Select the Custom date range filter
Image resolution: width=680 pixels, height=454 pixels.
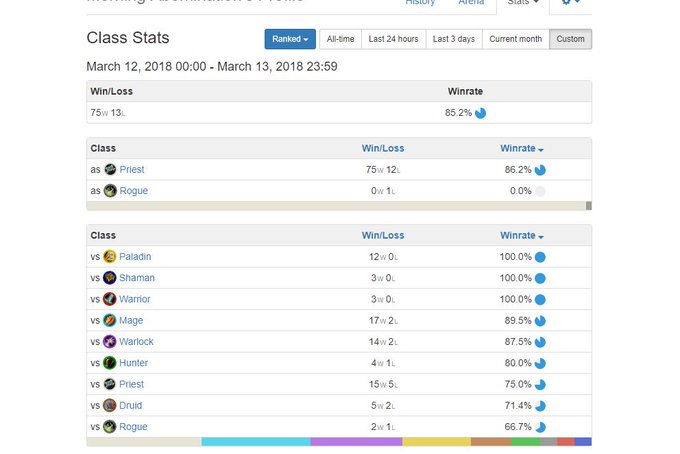[570, 39]
